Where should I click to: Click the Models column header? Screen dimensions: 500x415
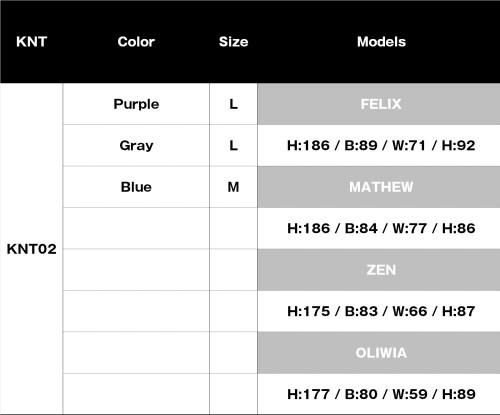pyautogui.click(x=381, y=42)
